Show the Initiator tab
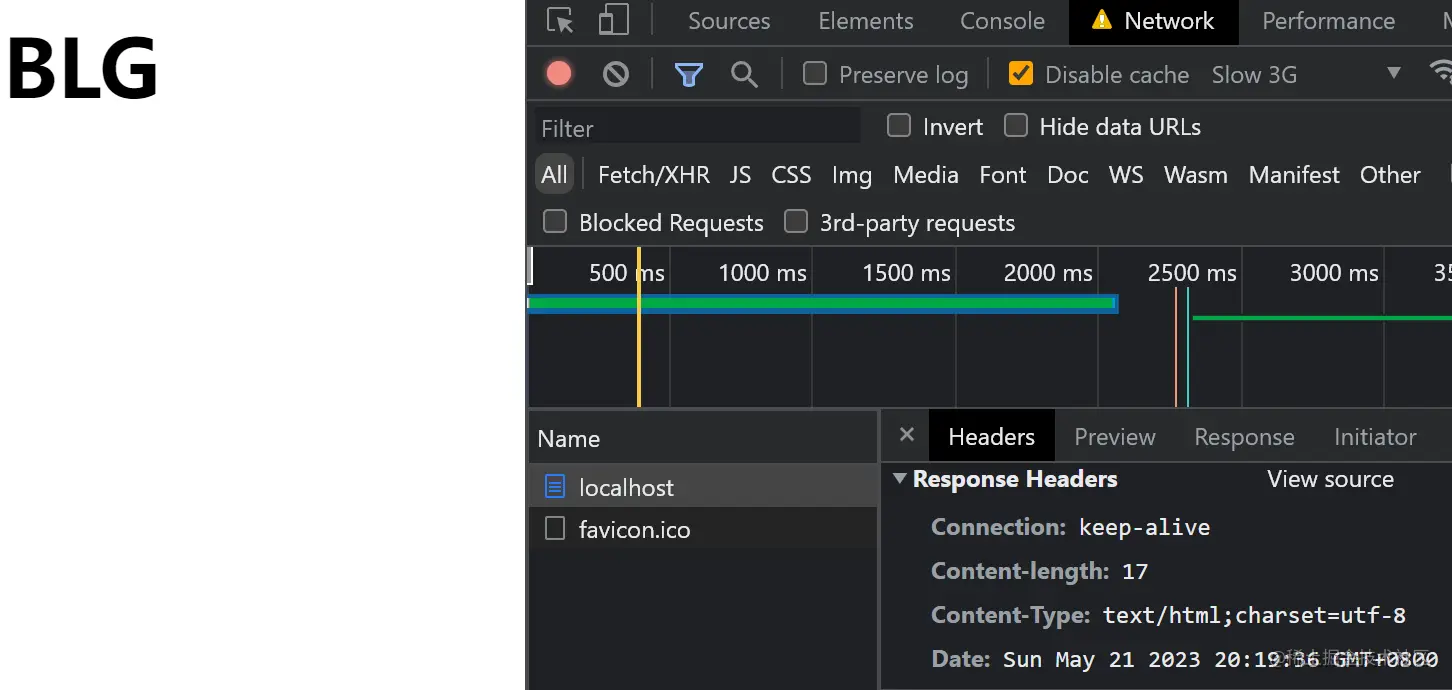This screenshot has width=1452, height=690. (x=1375, y=437)
